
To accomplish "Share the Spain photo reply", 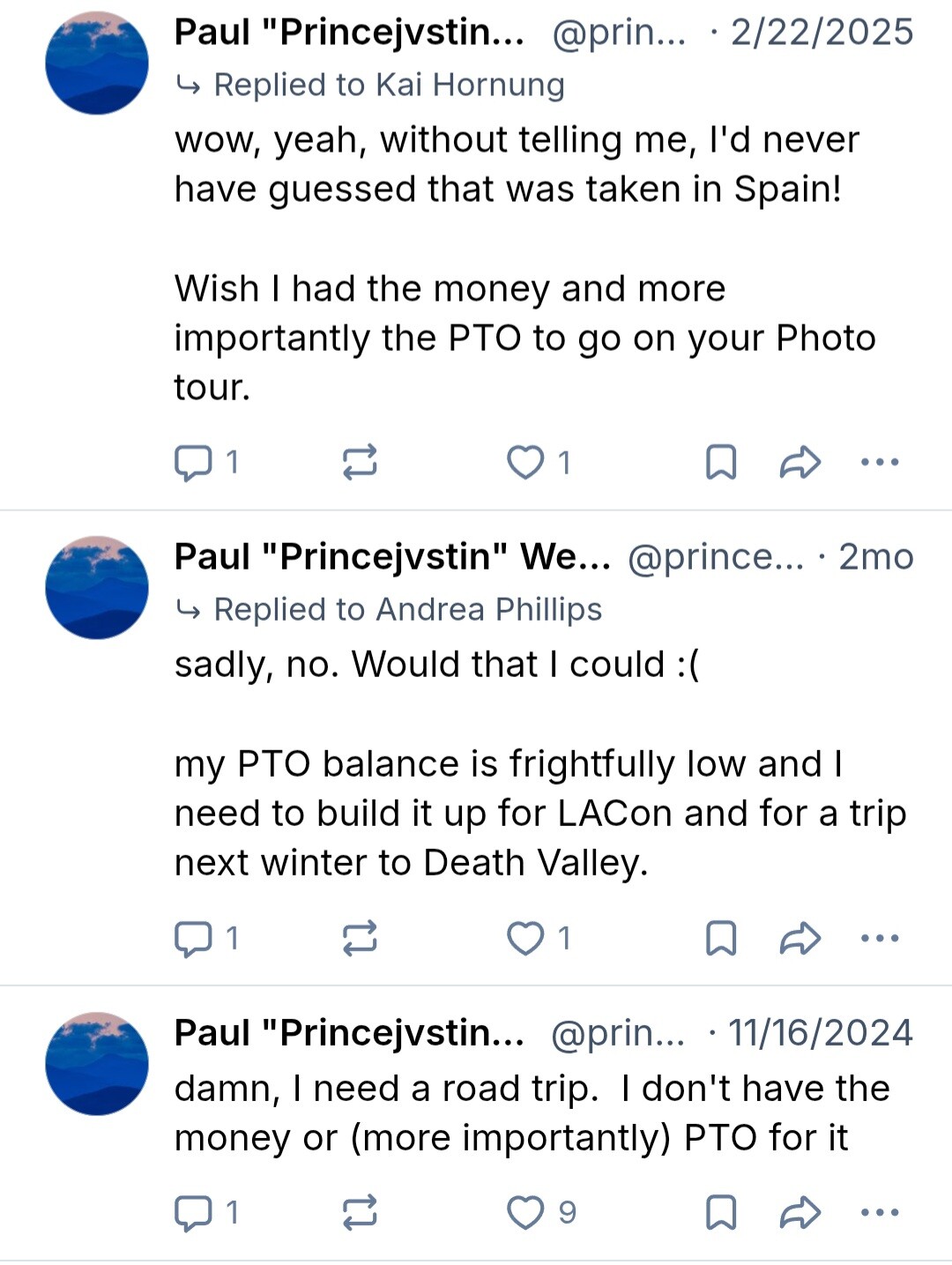I will pyautogui.click(x=800, y=462).
